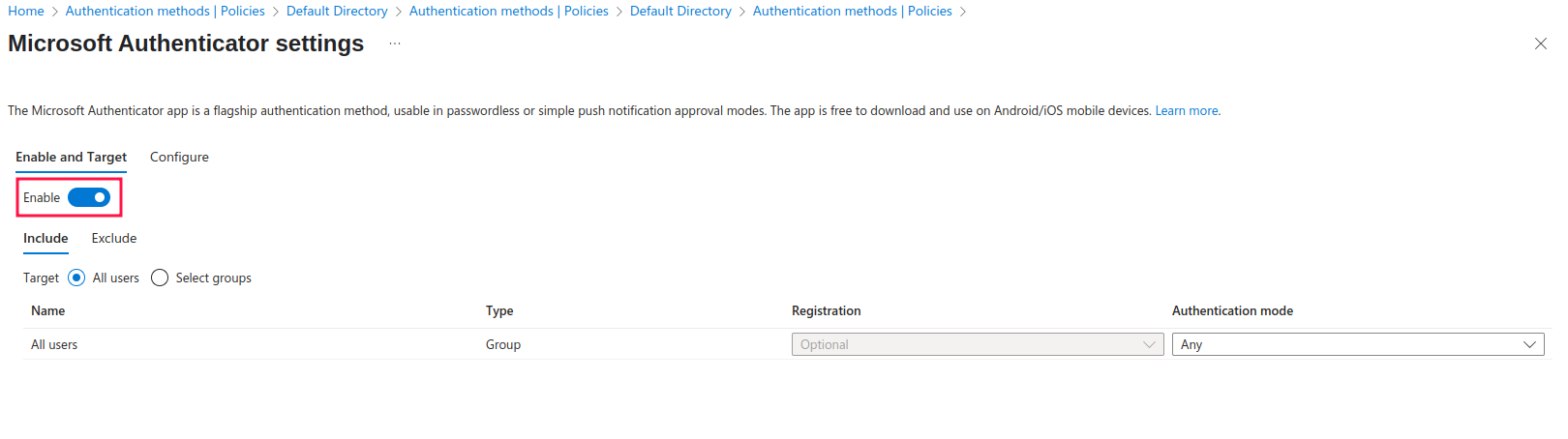The image size is (1568, 439).
Task: Toggle the Enable switch off
Action: [x=89, y=197]
